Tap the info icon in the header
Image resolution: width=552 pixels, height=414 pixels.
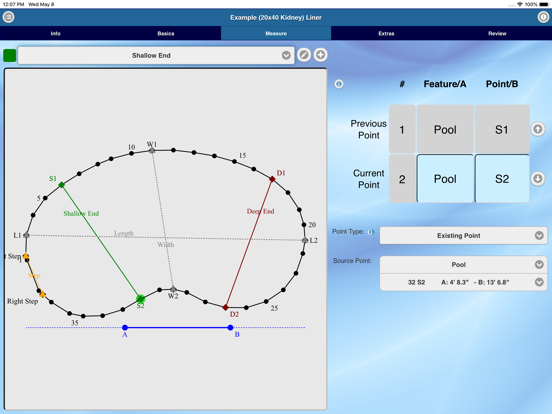tap(543, 17)
